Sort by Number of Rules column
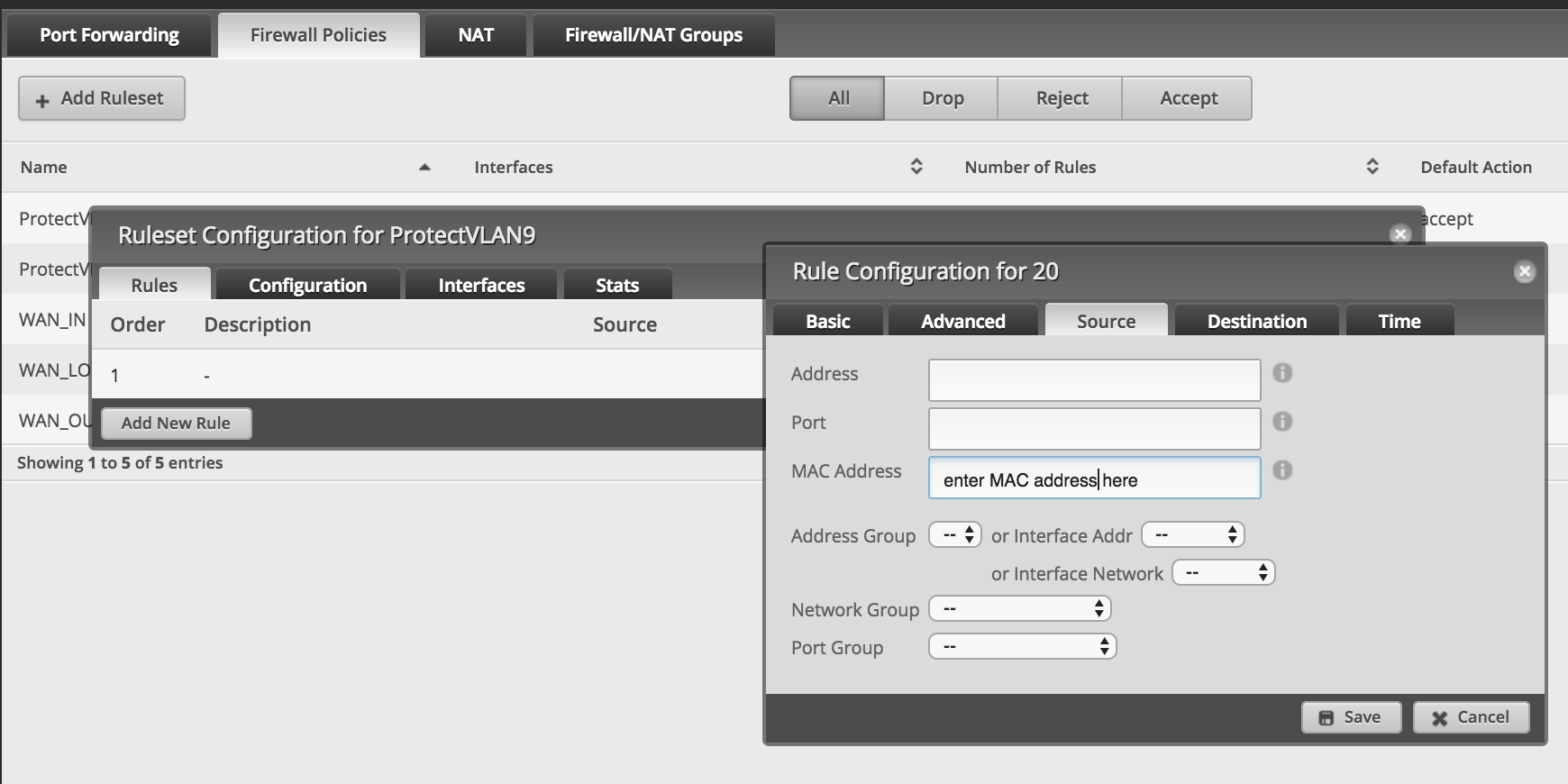 tap(1372, 167)
